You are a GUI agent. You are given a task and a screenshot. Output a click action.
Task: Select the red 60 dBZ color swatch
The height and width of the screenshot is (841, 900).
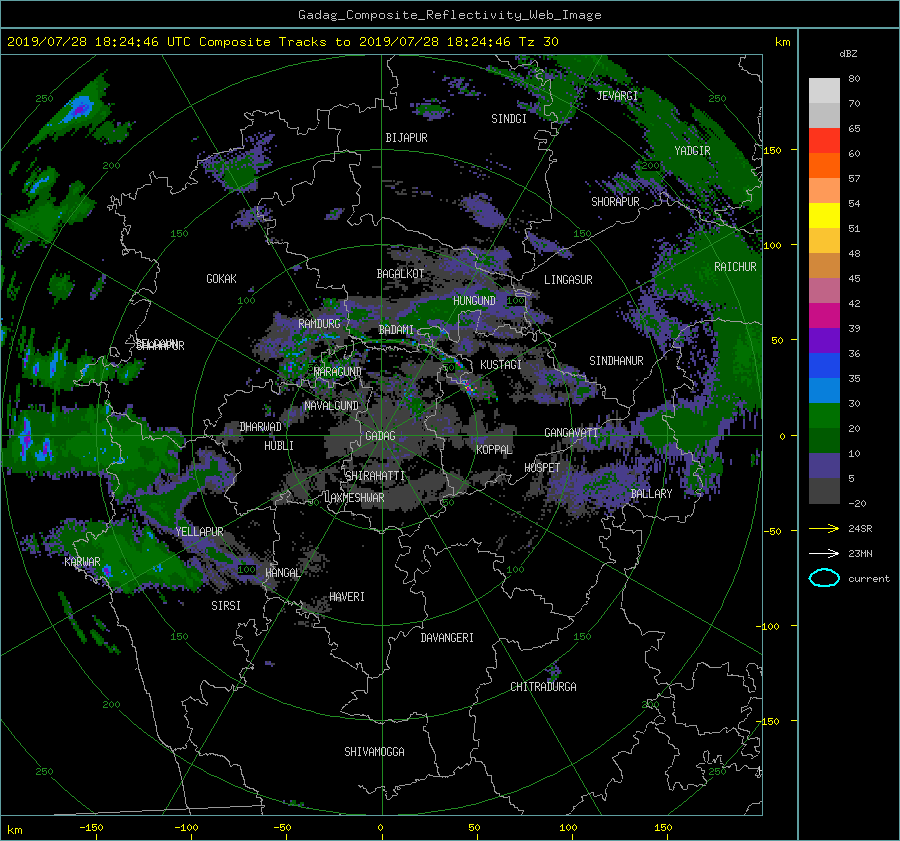click(824, 140)
